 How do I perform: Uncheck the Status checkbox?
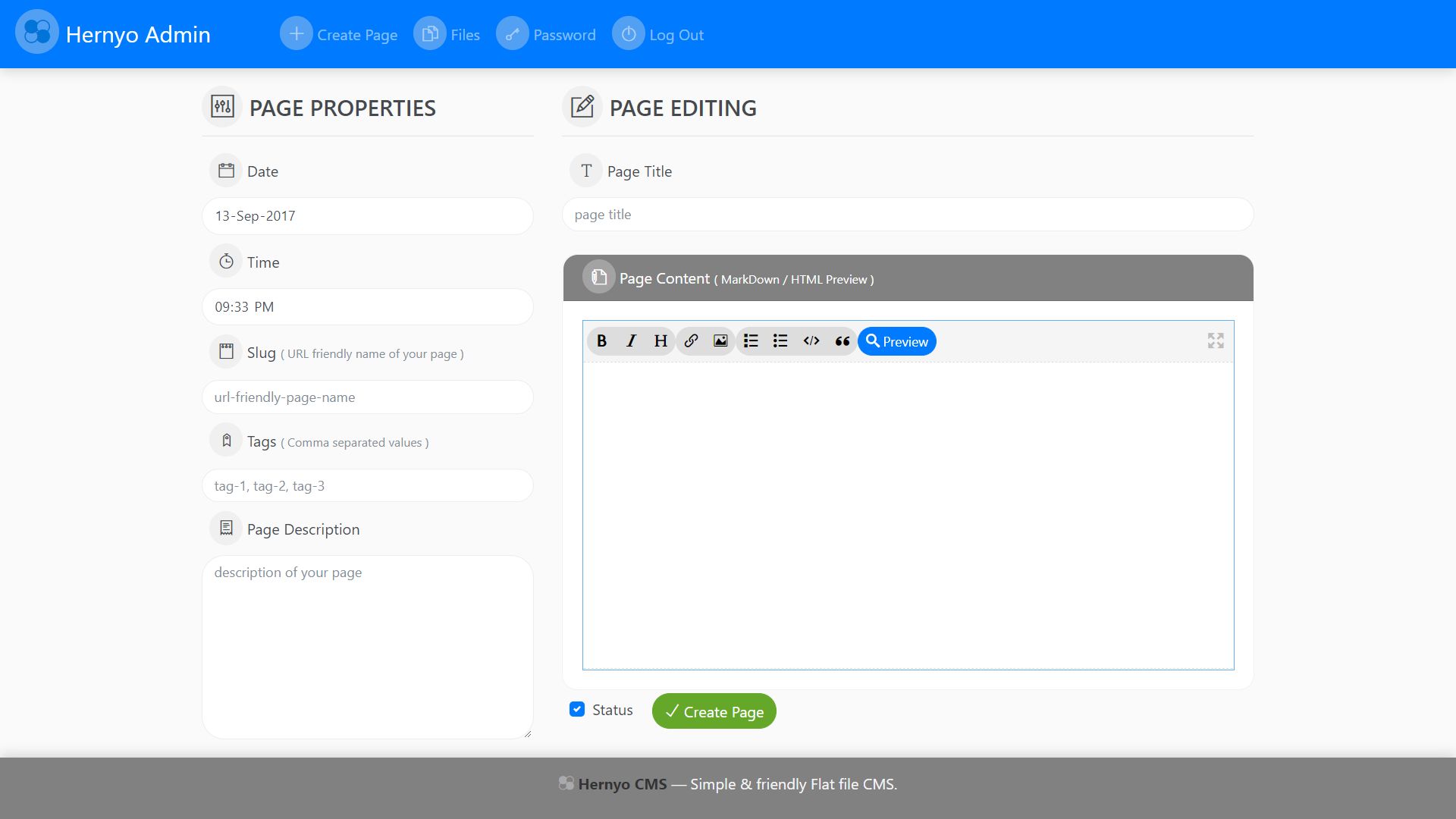coord(577,709)
